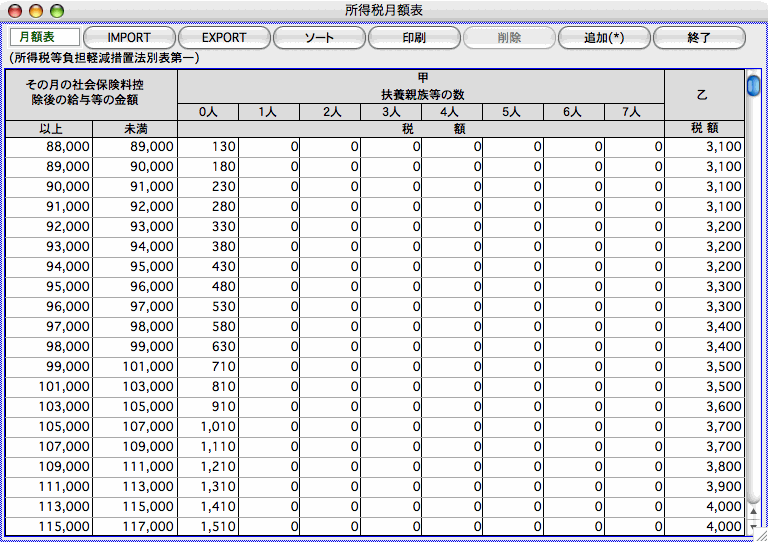Image resolution: width=768 pixels, height=542 pixels.
Task: Click the 未満 cell showing 101,000
Action: tap(135, 367)
